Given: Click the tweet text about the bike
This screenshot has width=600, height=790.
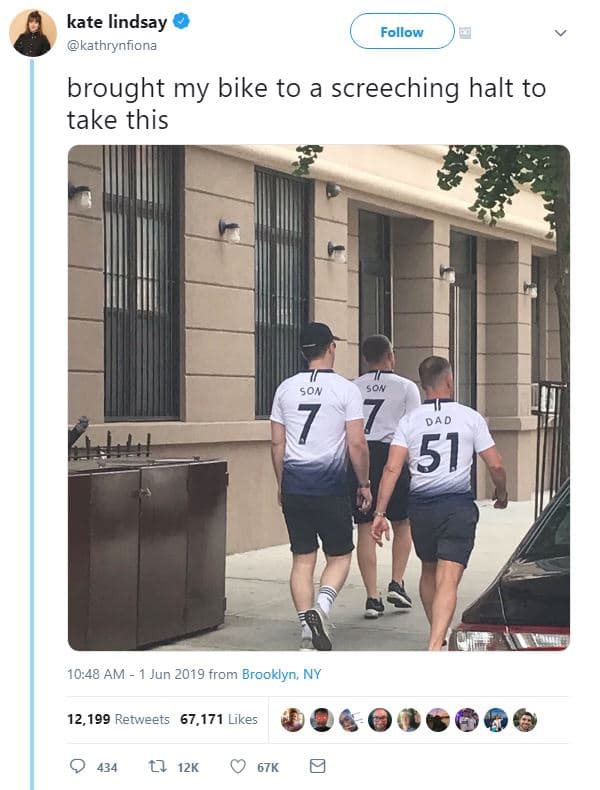Looking at the screenshot, I should 306,104.
